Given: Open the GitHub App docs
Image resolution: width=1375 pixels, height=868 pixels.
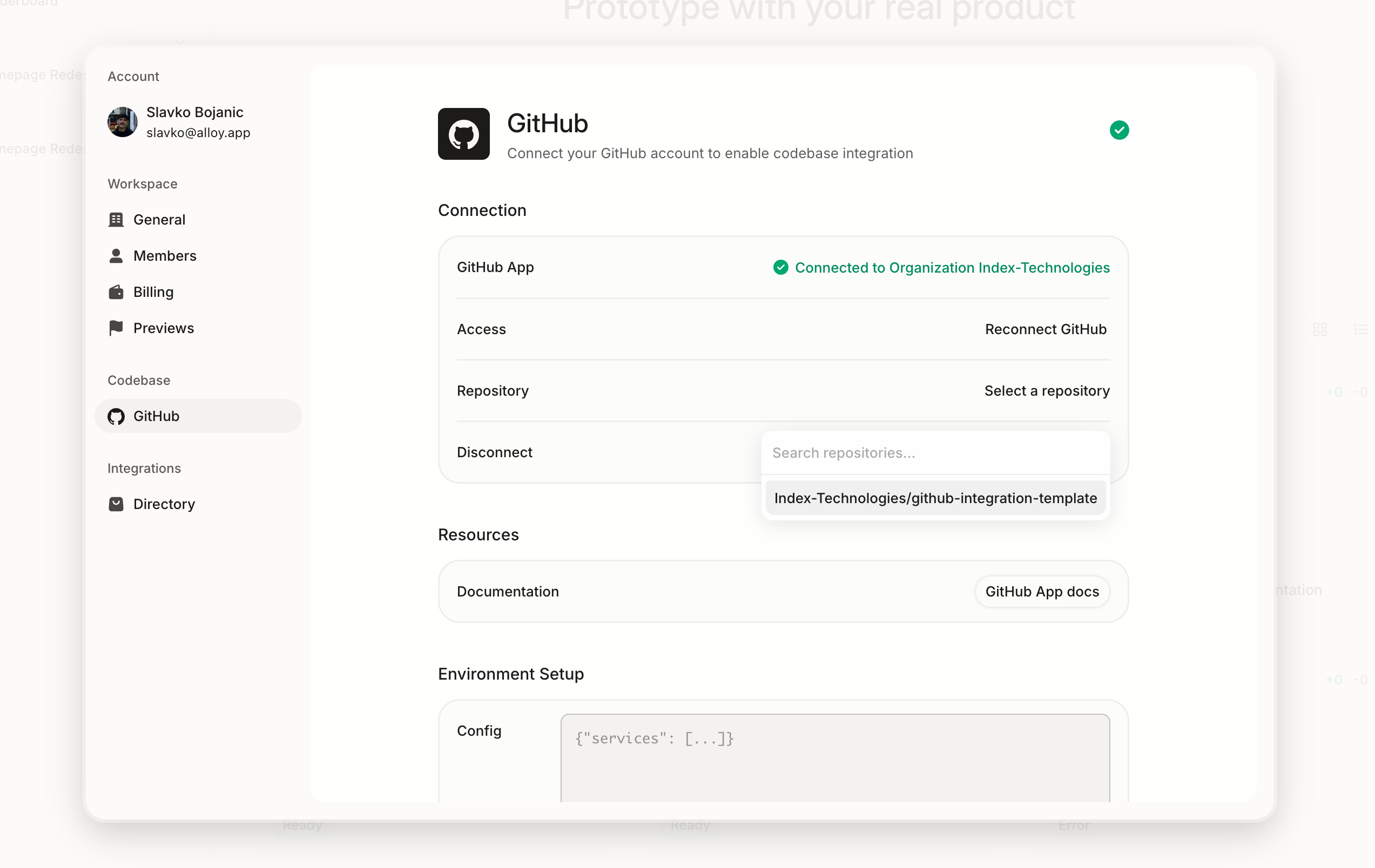Looking at the screenshot, I should click(x=1042, y=591).
